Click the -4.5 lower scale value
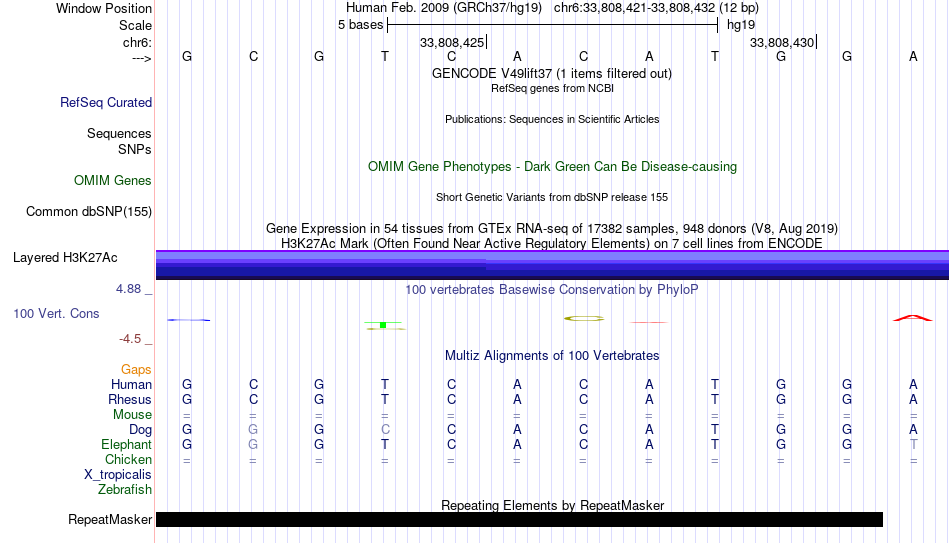Image resolution: width=950 pixels, height=543 pixels. point(130,339)
